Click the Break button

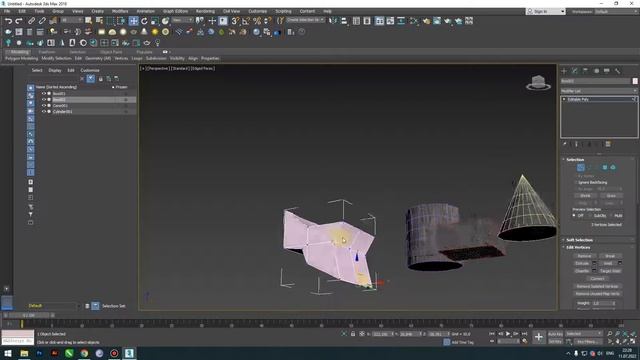pos(610,256)
